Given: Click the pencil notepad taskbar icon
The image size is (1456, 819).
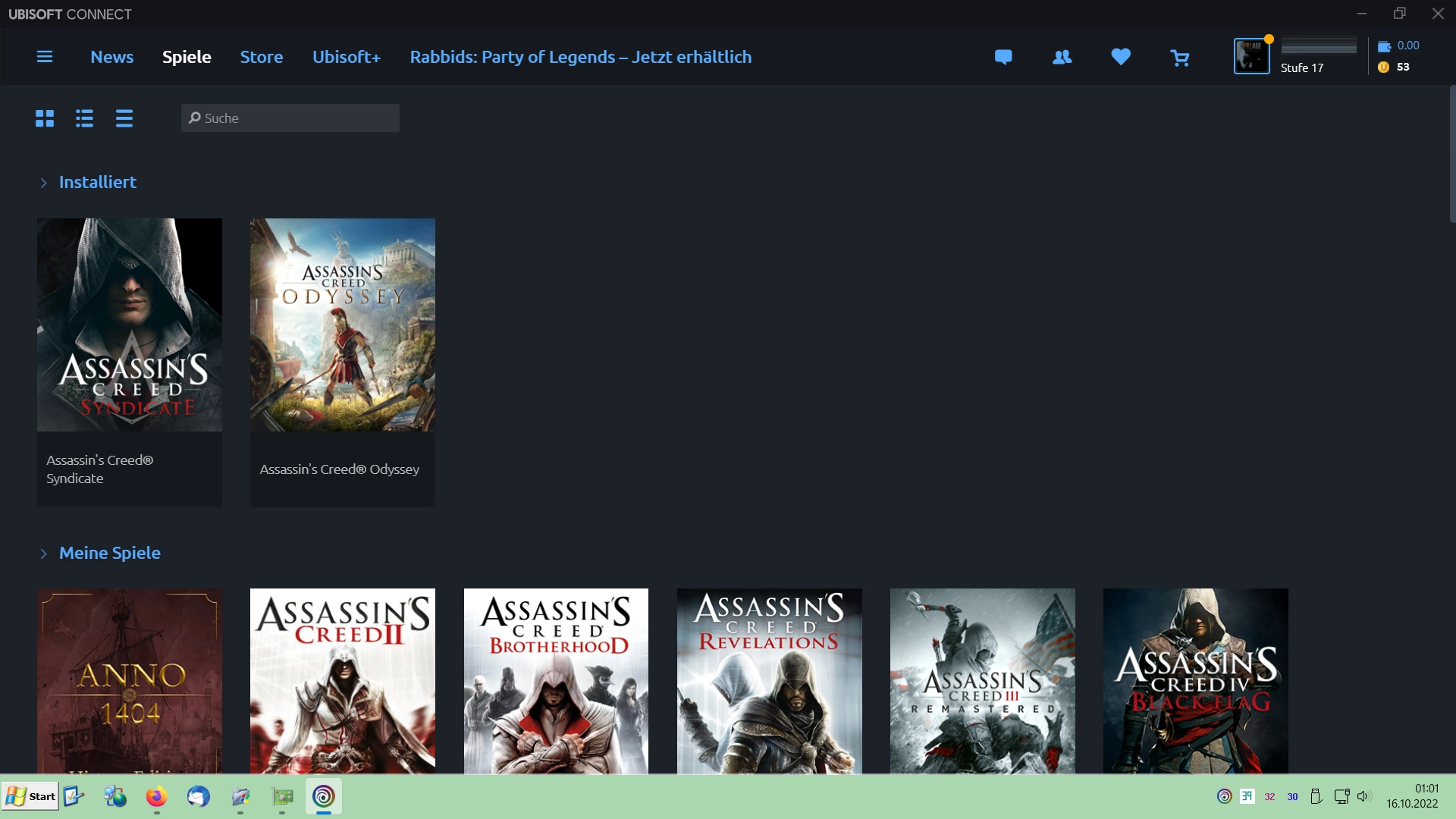Looking at the screenshot, I should tap(240, 796).
